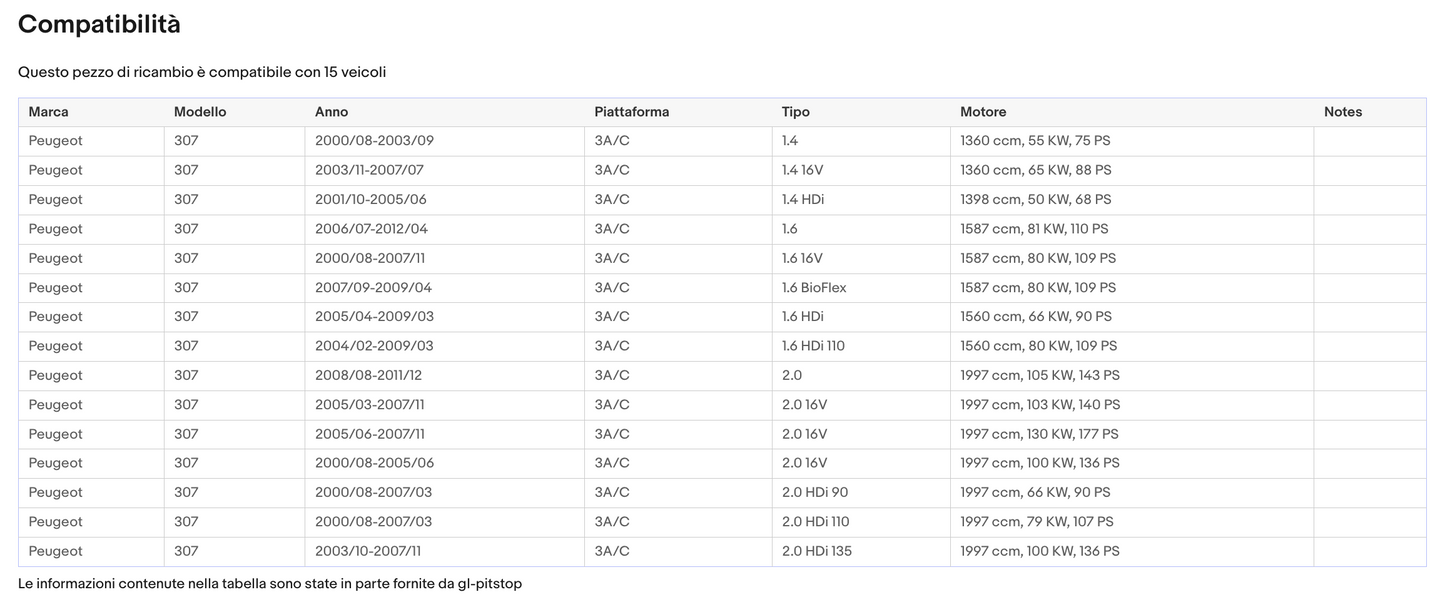The image size is (1445, 607).
Task: Select the 1997 ccm, 130 KW, 177 PS cell
Action: click(x=1039, y=434)
